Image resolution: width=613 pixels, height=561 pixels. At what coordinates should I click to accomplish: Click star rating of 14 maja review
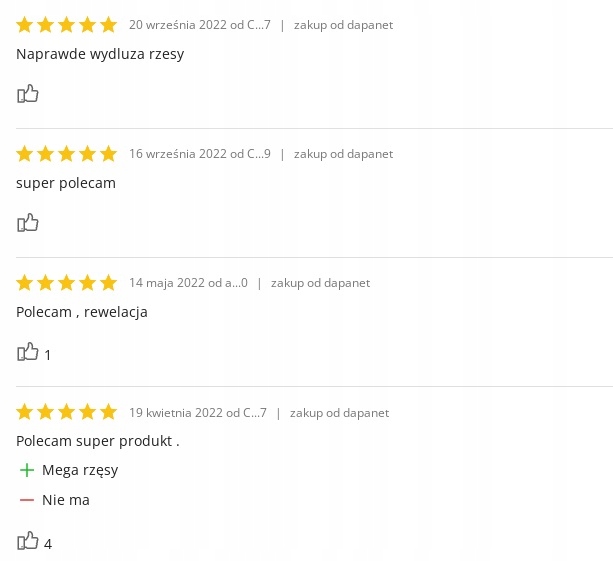pos(67,283)
